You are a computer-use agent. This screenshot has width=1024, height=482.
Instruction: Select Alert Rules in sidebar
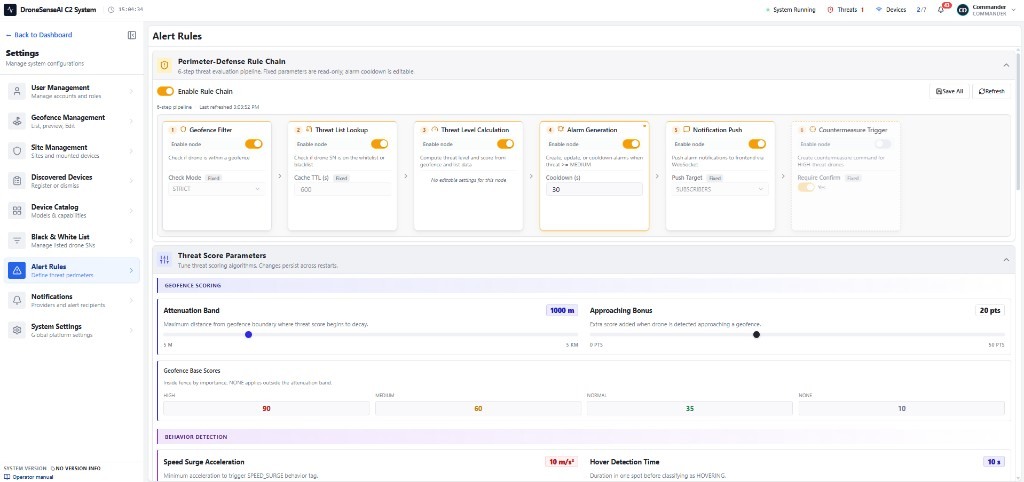point(72,270)
